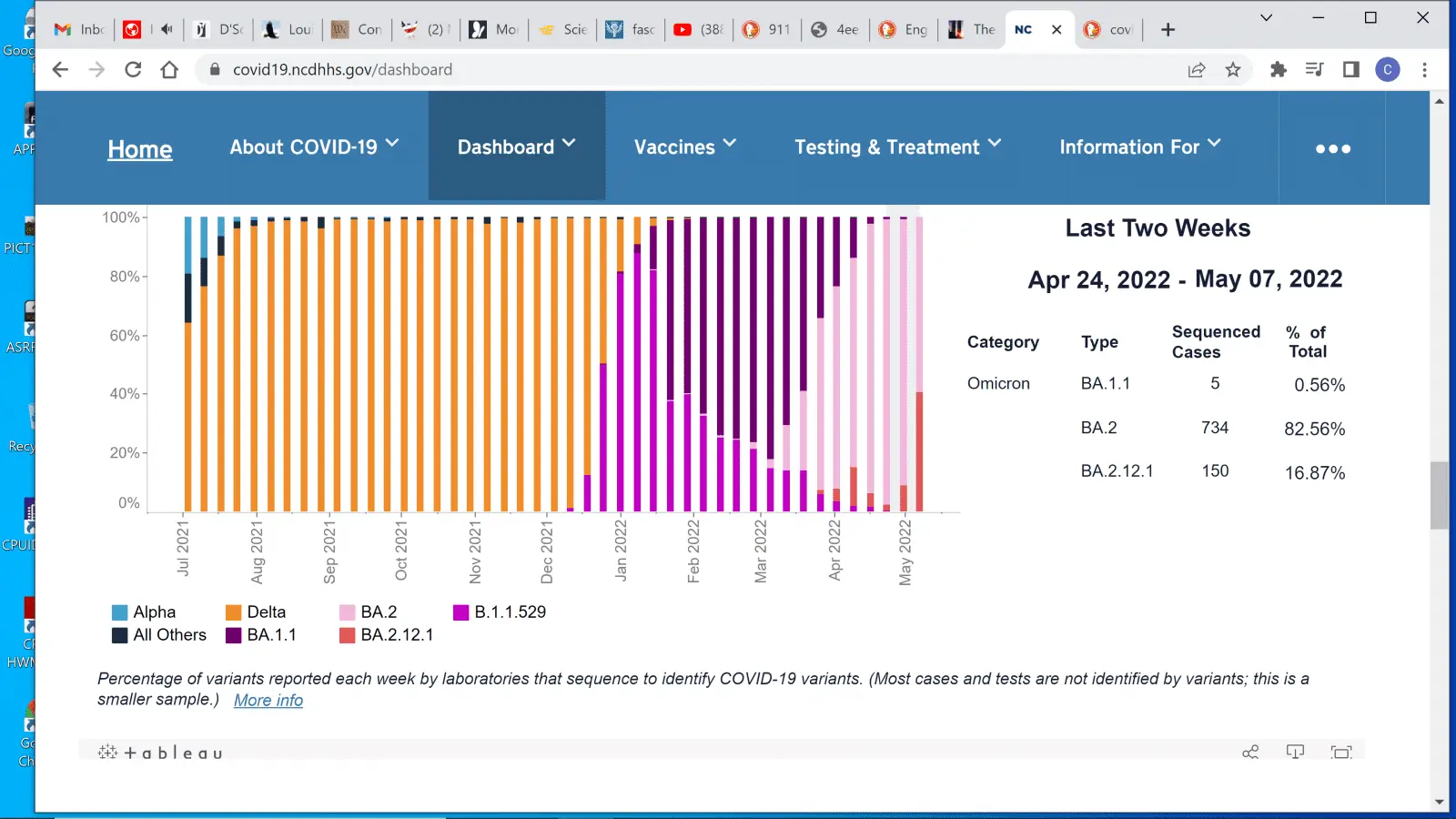Viewport: 1456px width, 819px height.
Task: Reload the dashboard page
Action: coord(133,70)
